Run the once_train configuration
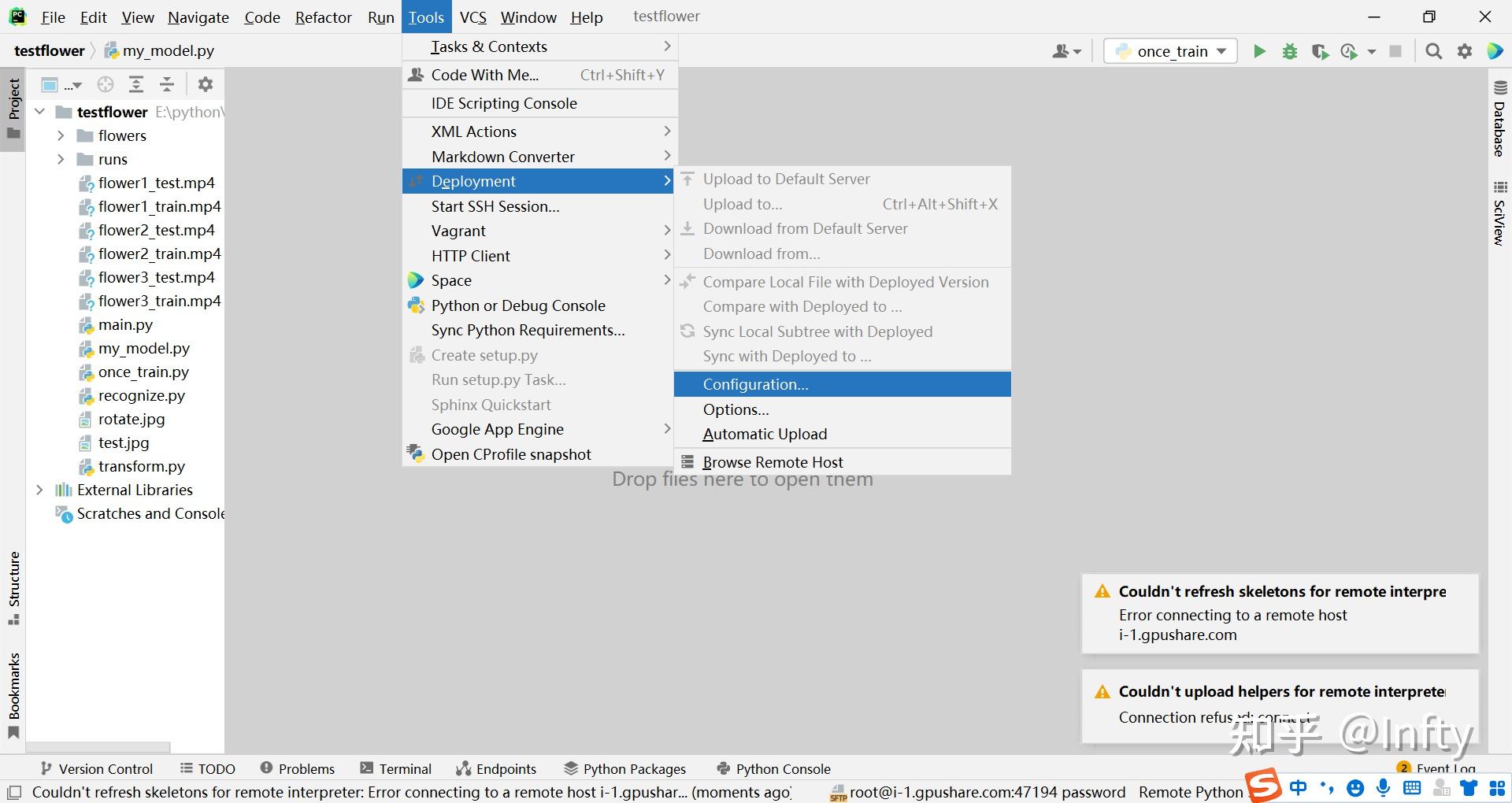1512x803 pixels. (1259, 51)
